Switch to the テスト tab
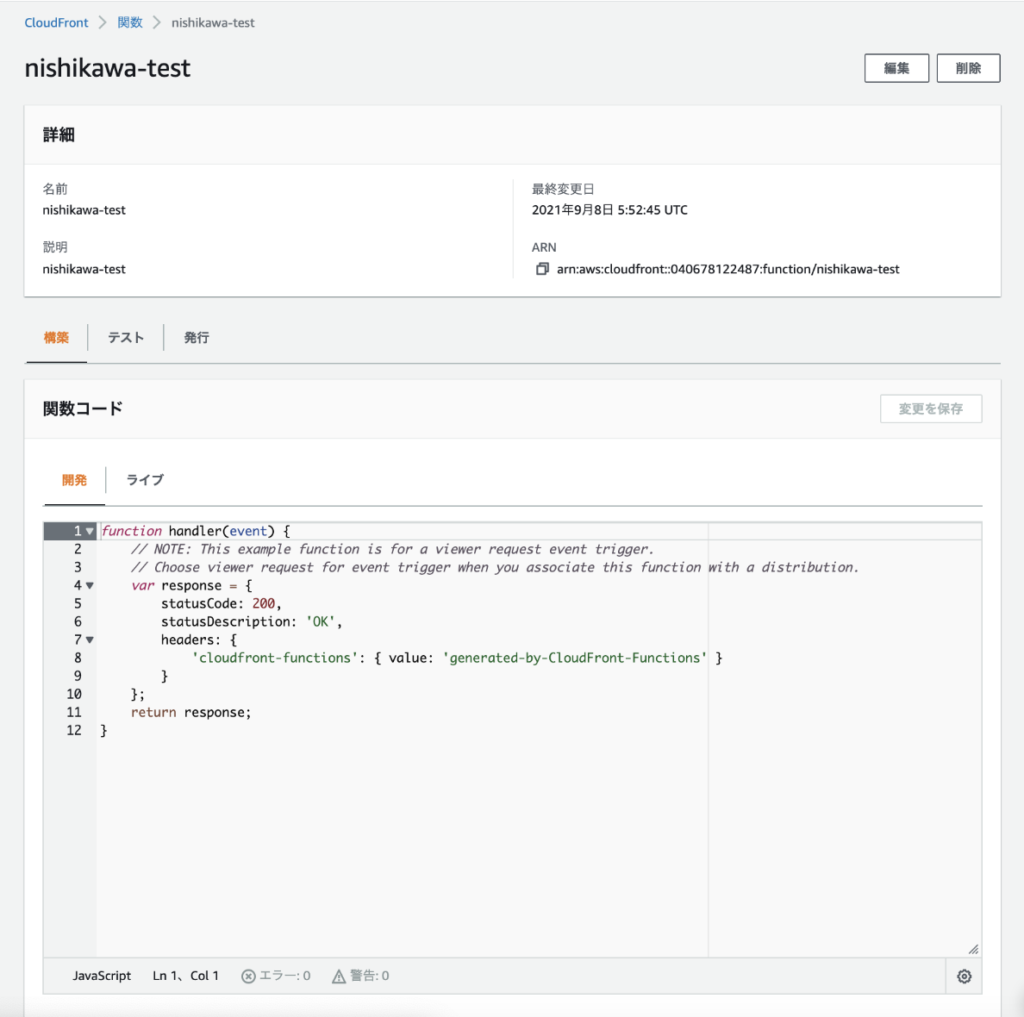 [126, 337]
